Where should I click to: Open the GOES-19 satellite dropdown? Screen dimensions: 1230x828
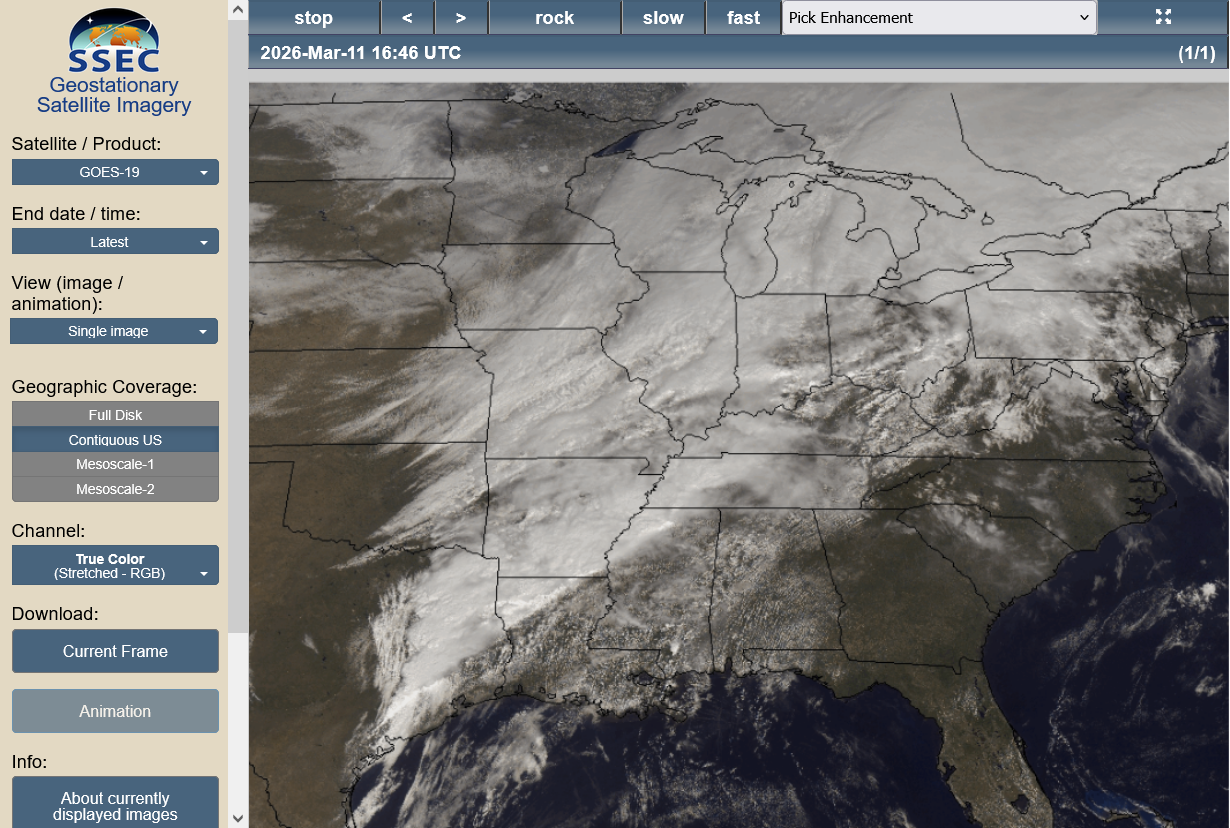coord(115,172)
